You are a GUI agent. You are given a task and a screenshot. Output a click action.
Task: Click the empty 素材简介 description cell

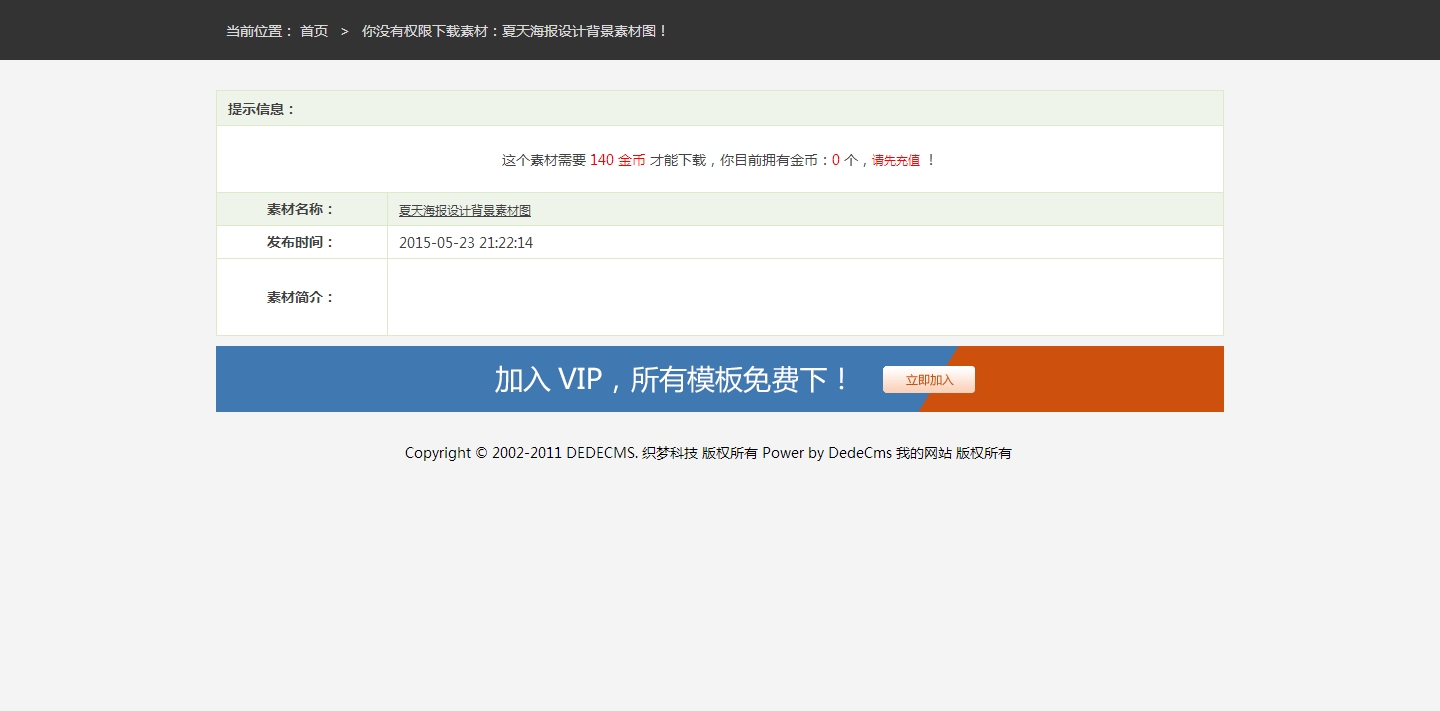[804, 297]
